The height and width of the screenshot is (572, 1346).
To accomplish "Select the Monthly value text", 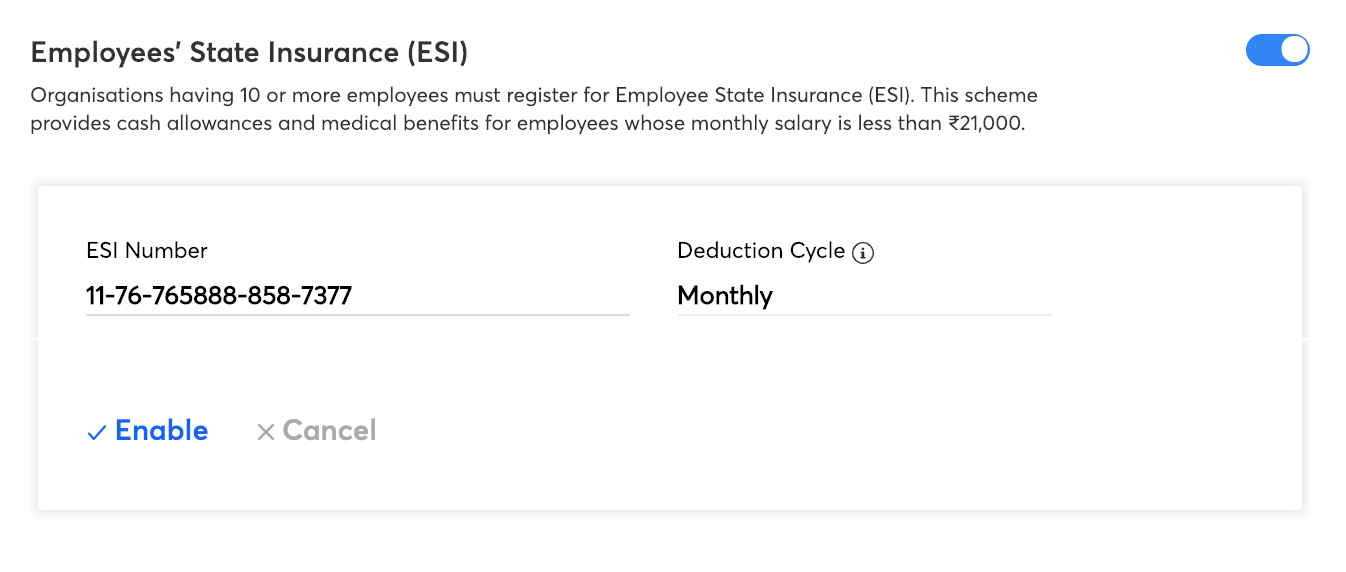I will 725,296.
